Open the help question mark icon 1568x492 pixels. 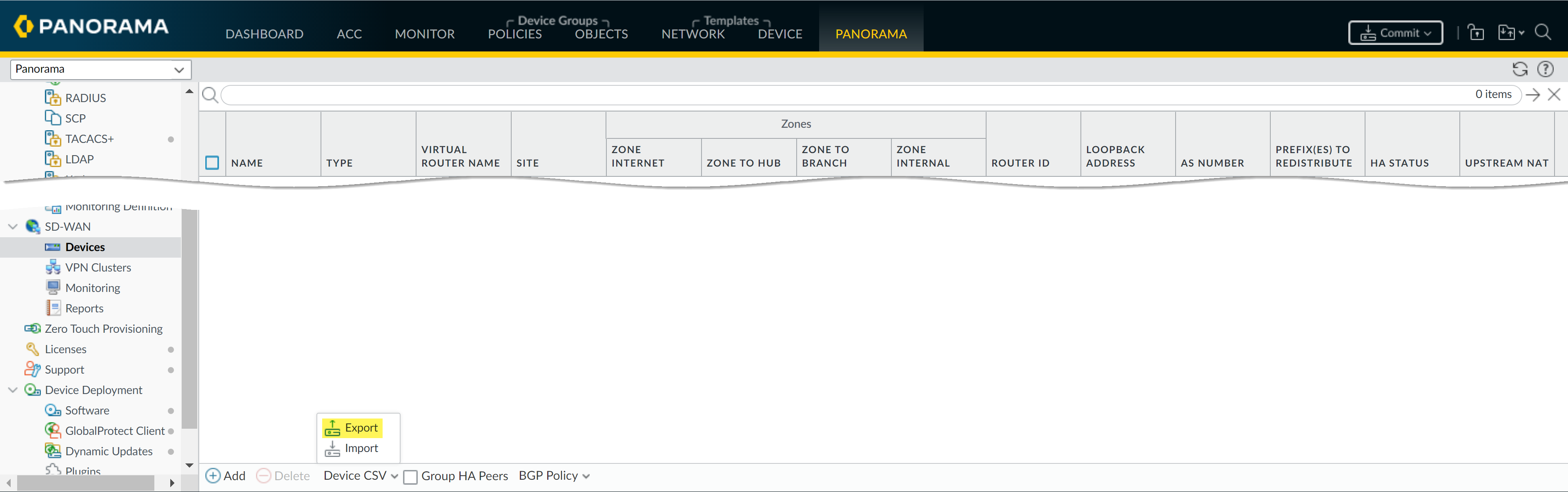1545,69
